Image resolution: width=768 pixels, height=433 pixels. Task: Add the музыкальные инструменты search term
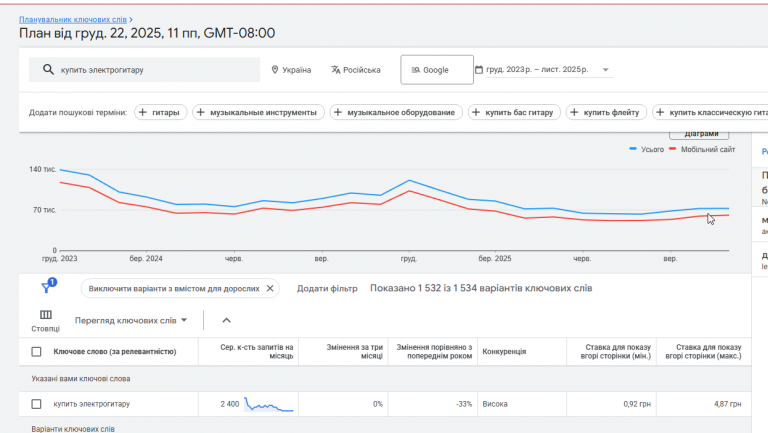pos(258,112)
